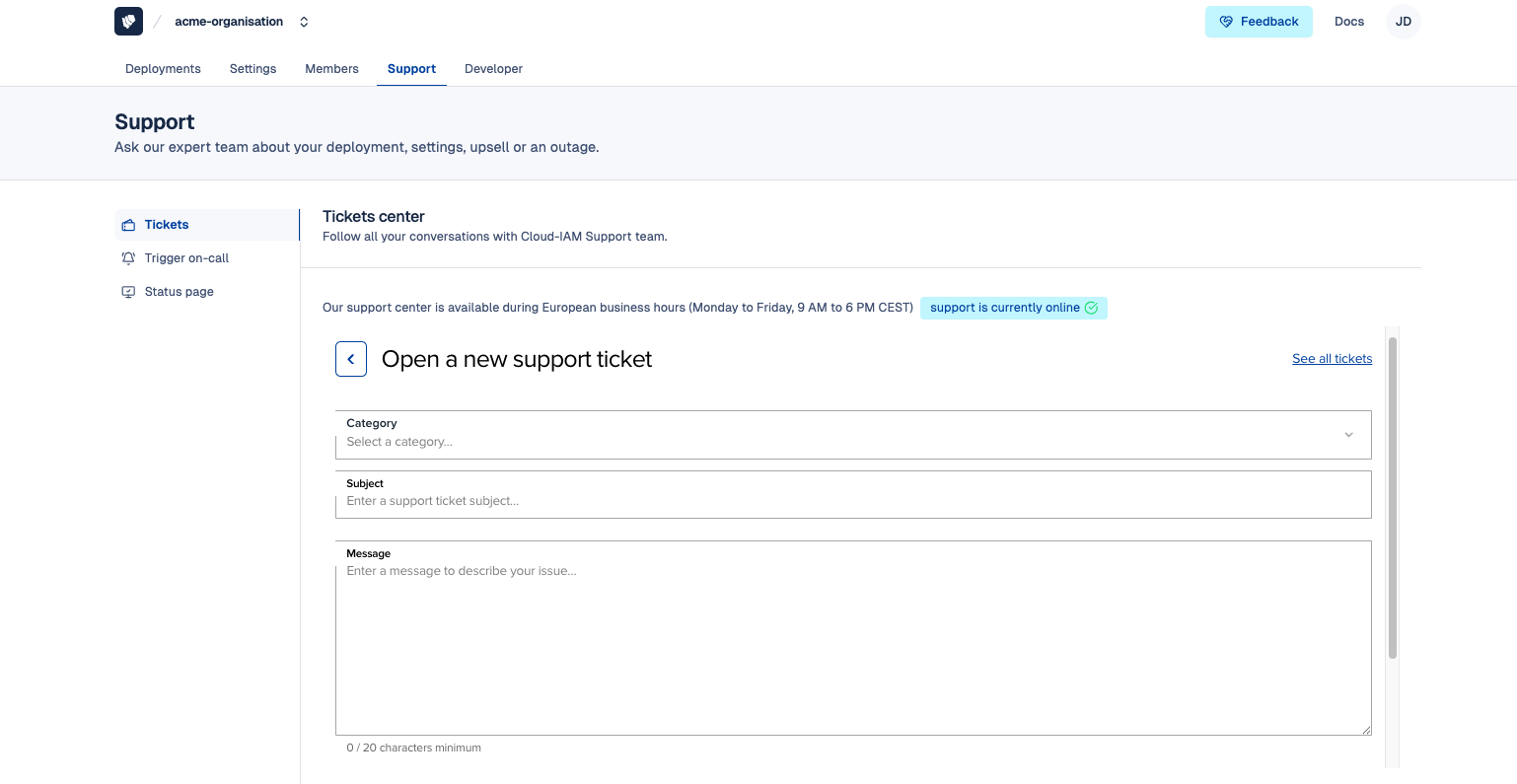Click the 0 / 20 characters minimum text
The image size is (1517, 784).
coord(414,748)
